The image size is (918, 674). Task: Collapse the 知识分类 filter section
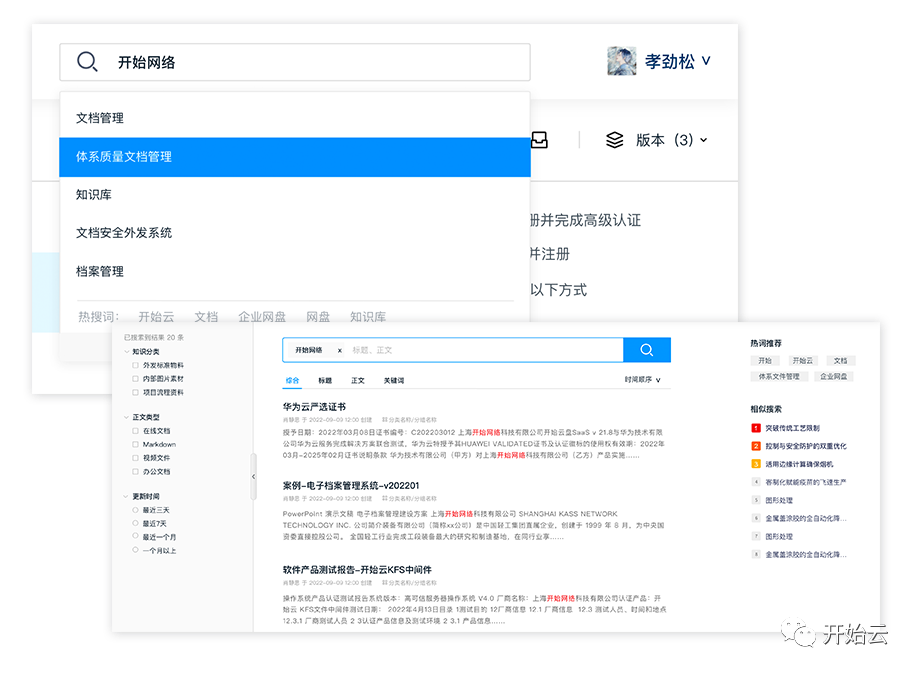tap(125, 352)
